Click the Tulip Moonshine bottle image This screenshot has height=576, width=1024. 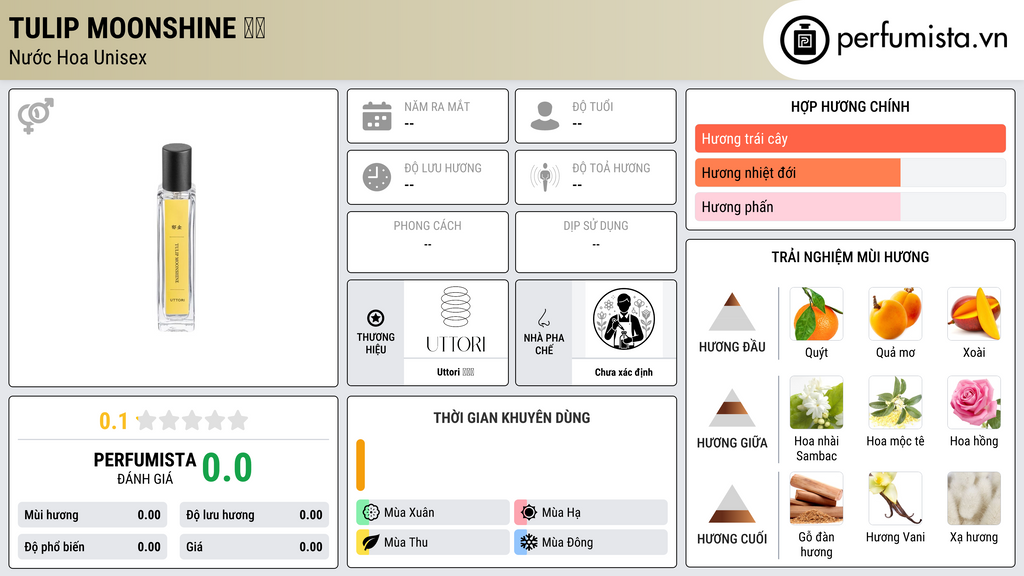click(176, 237)
